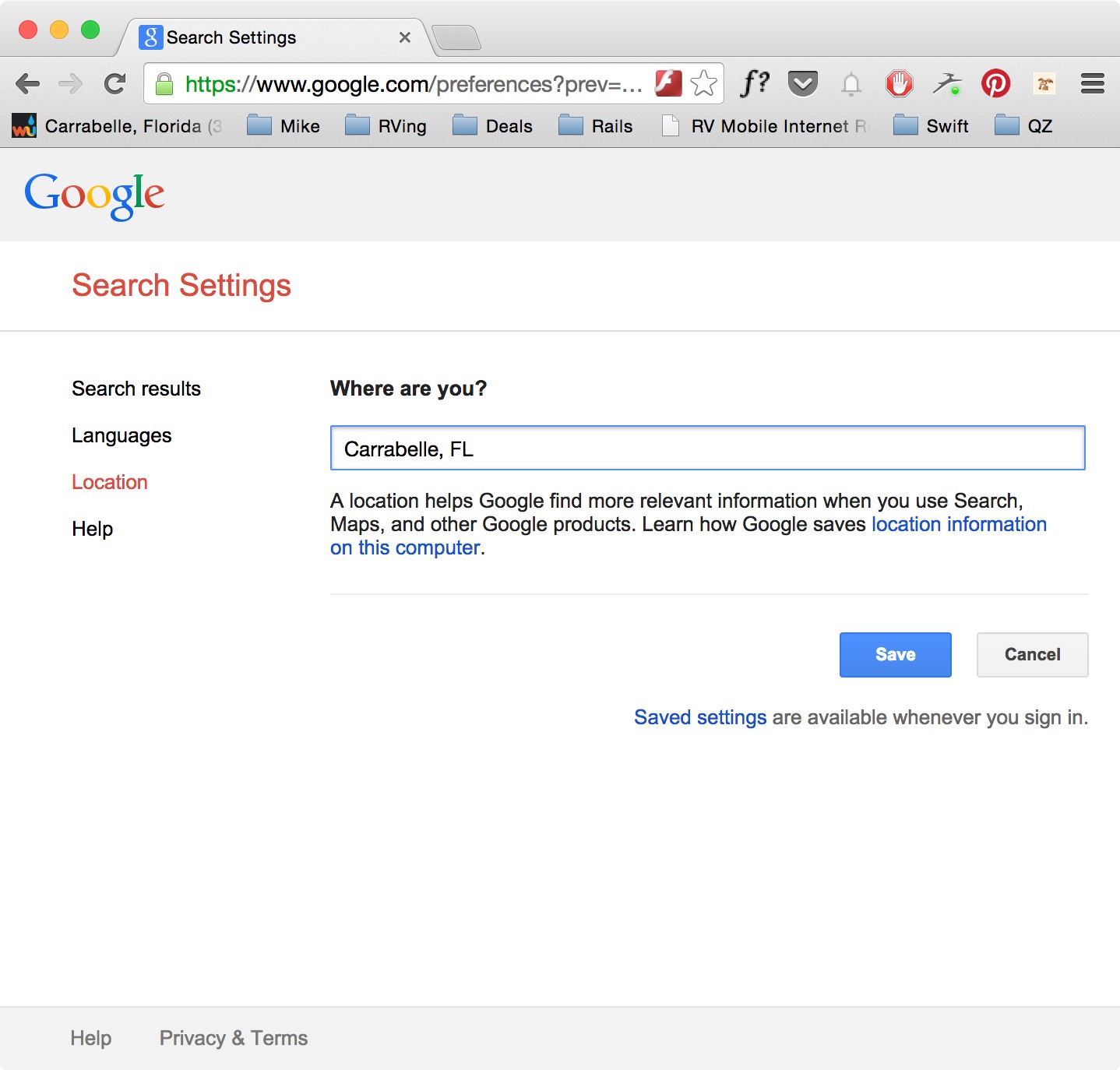Viewport: 1120px width, 1070px height.
Task: Click the green padlock security icon
Action: click(164, 83)
